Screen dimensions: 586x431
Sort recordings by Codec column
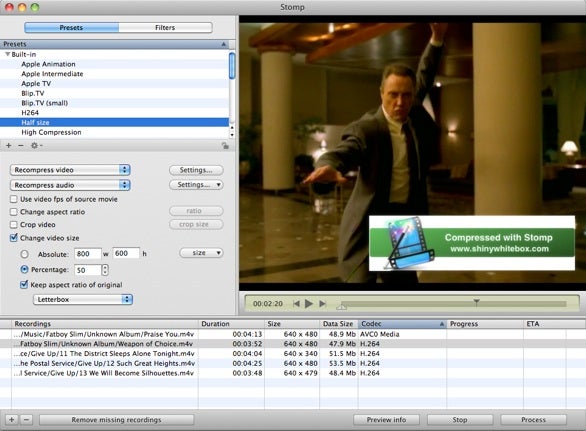pyautogui.click(x=402, y=324)
